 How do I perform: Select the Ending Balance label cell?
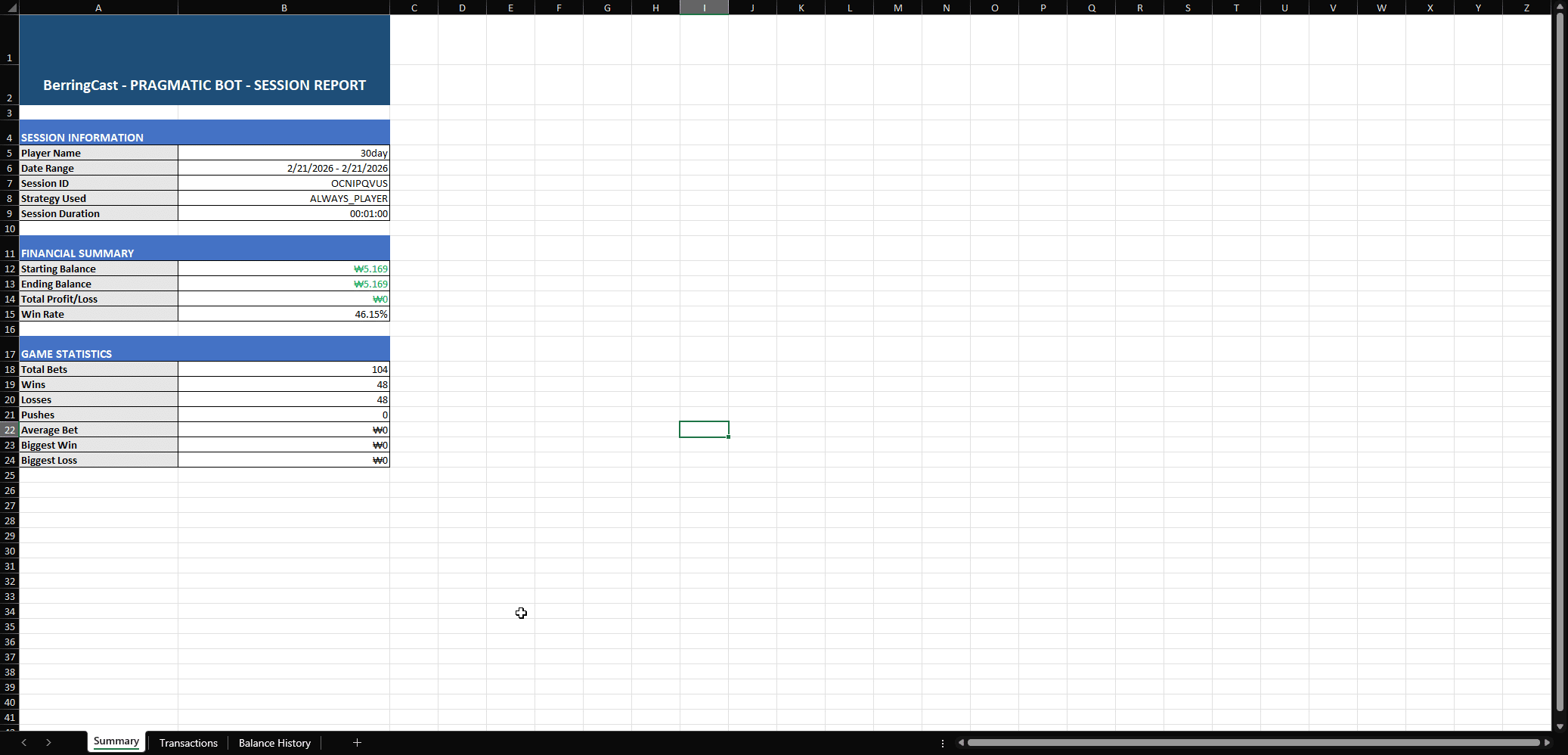click(x=99, y=284)
